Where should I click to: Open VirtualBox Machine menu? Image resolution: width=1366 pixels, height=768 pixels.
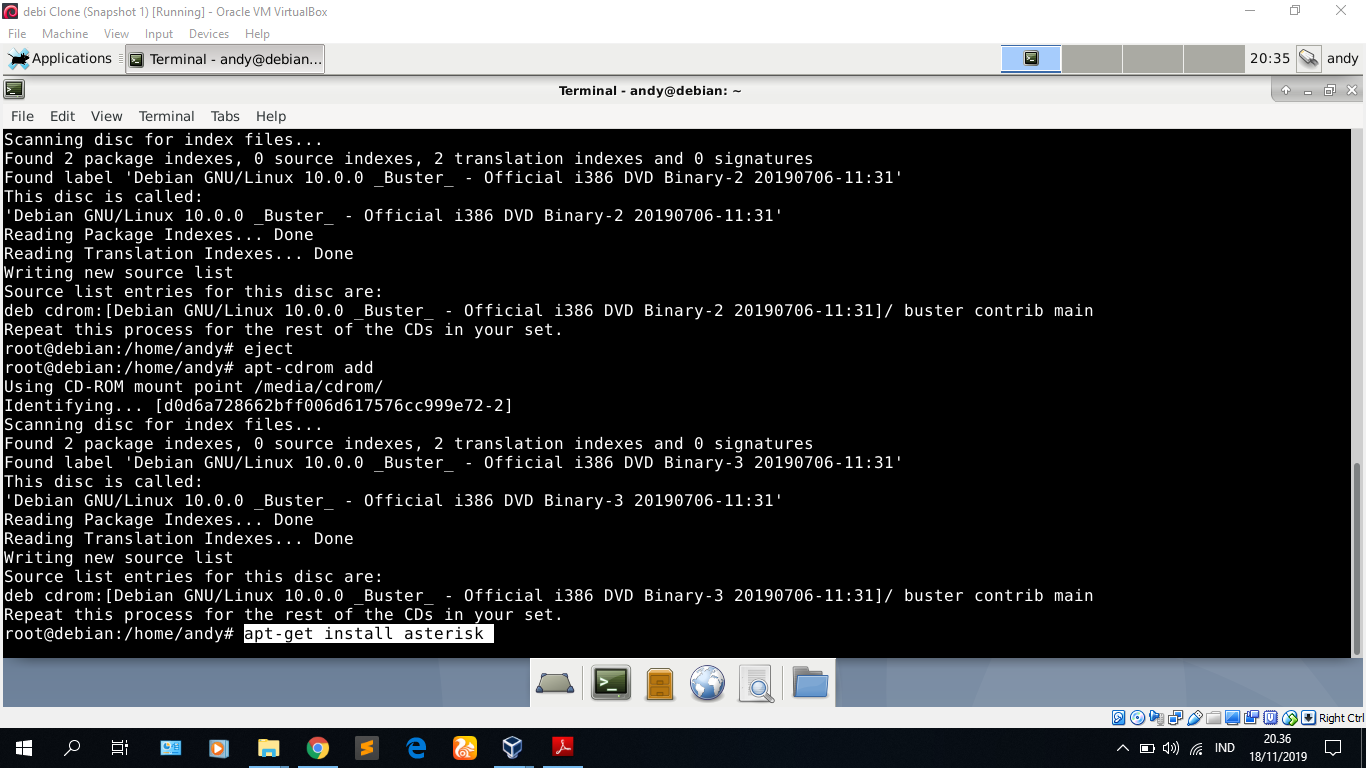65,34
